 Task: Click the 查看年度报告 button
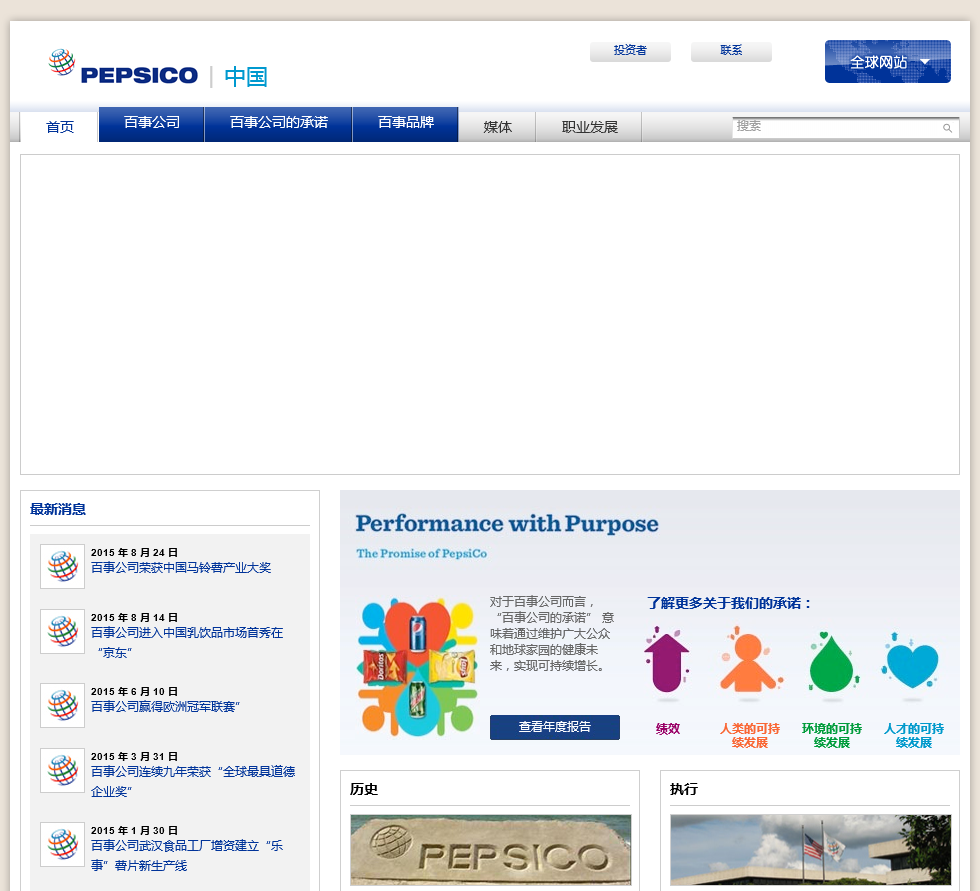[554, 727]
